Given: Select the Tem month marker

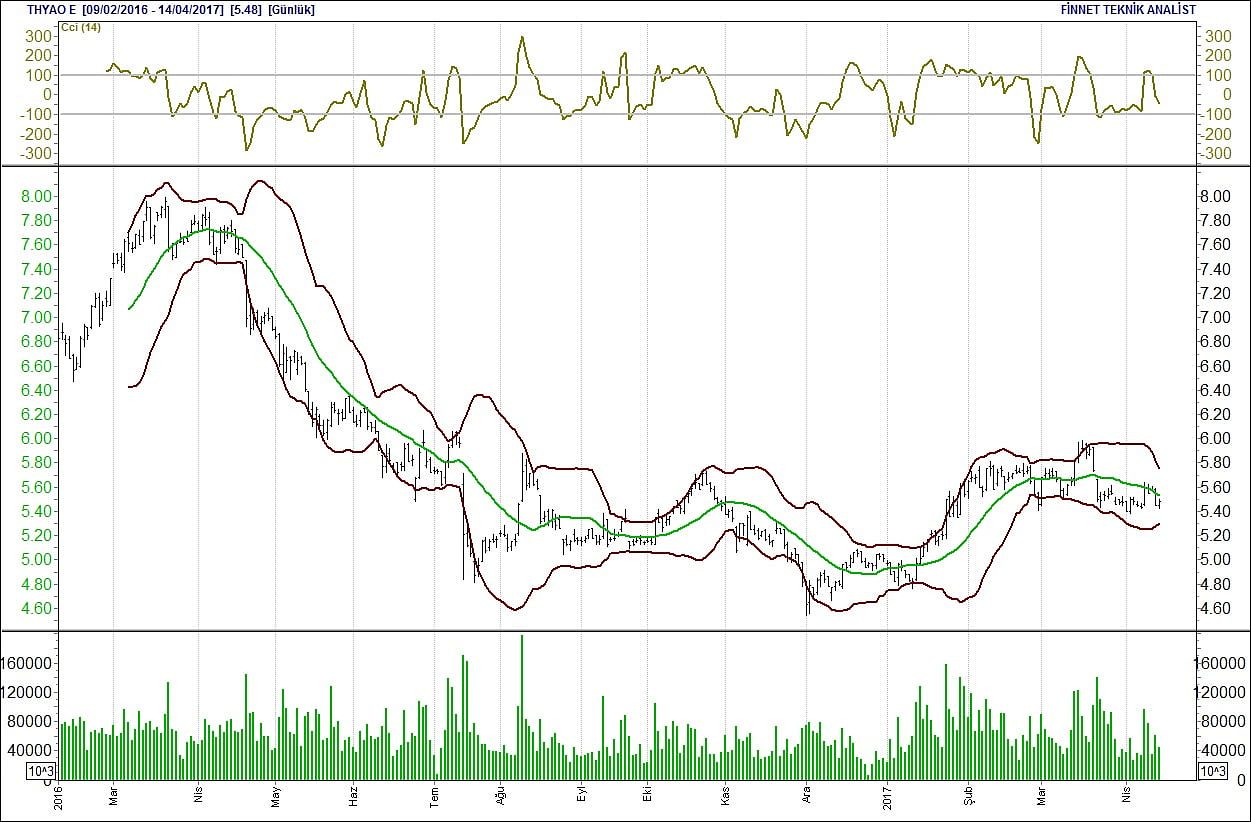Looking at the screenshot, I should pos(434,797).
